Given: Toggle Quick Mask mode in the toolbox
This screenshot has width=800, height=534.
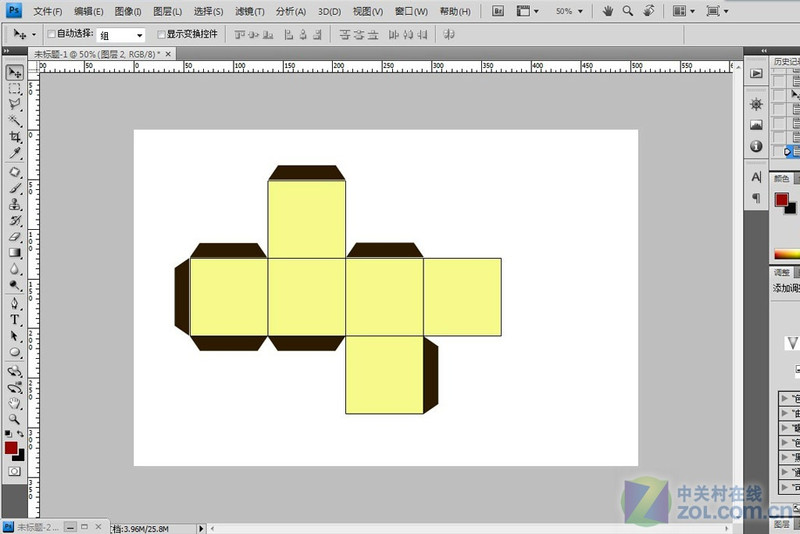Looking at the screenshot, I should pyautogui.click(x=15, y=471).
